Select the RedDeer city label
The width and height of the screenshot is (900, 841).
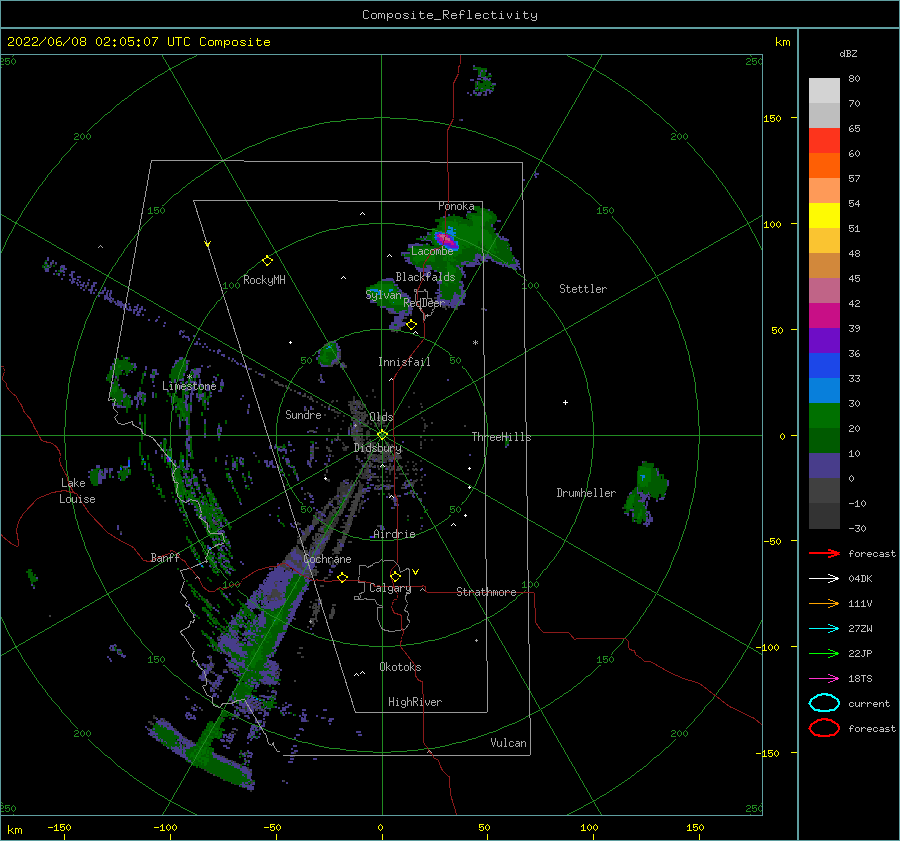424,303
